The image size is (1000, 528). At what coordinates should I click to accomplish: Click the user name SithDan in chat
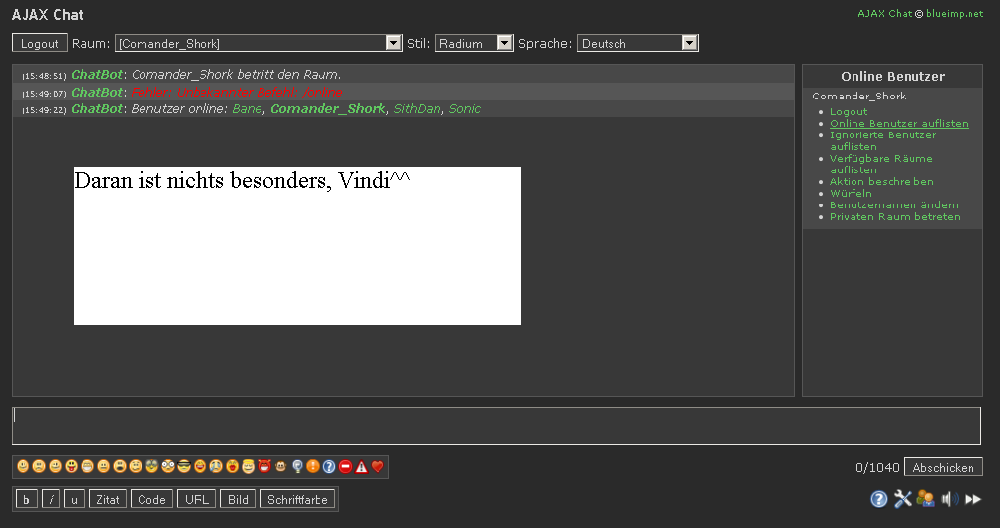coord(416,109)
